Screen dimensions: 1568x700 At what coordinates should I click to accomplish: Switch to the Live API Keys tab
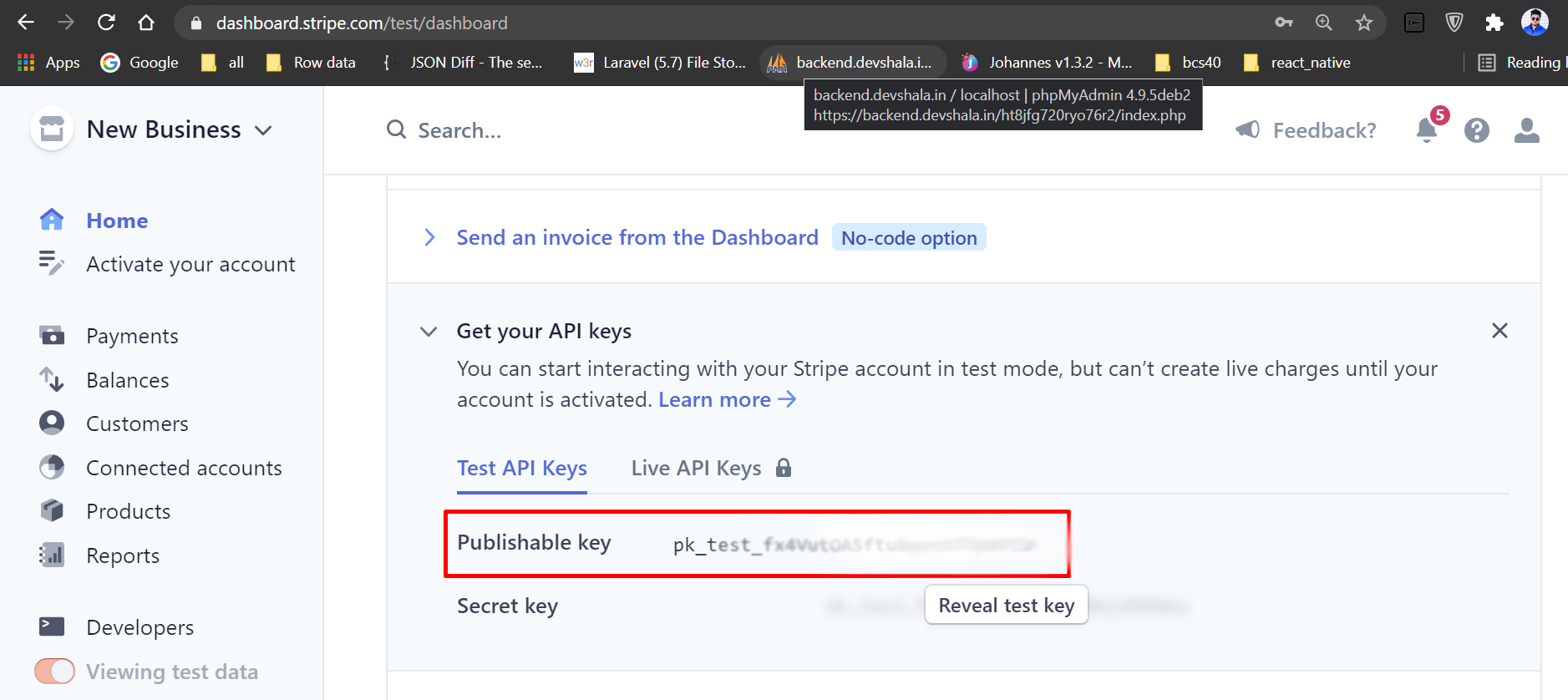pos(697,468)
